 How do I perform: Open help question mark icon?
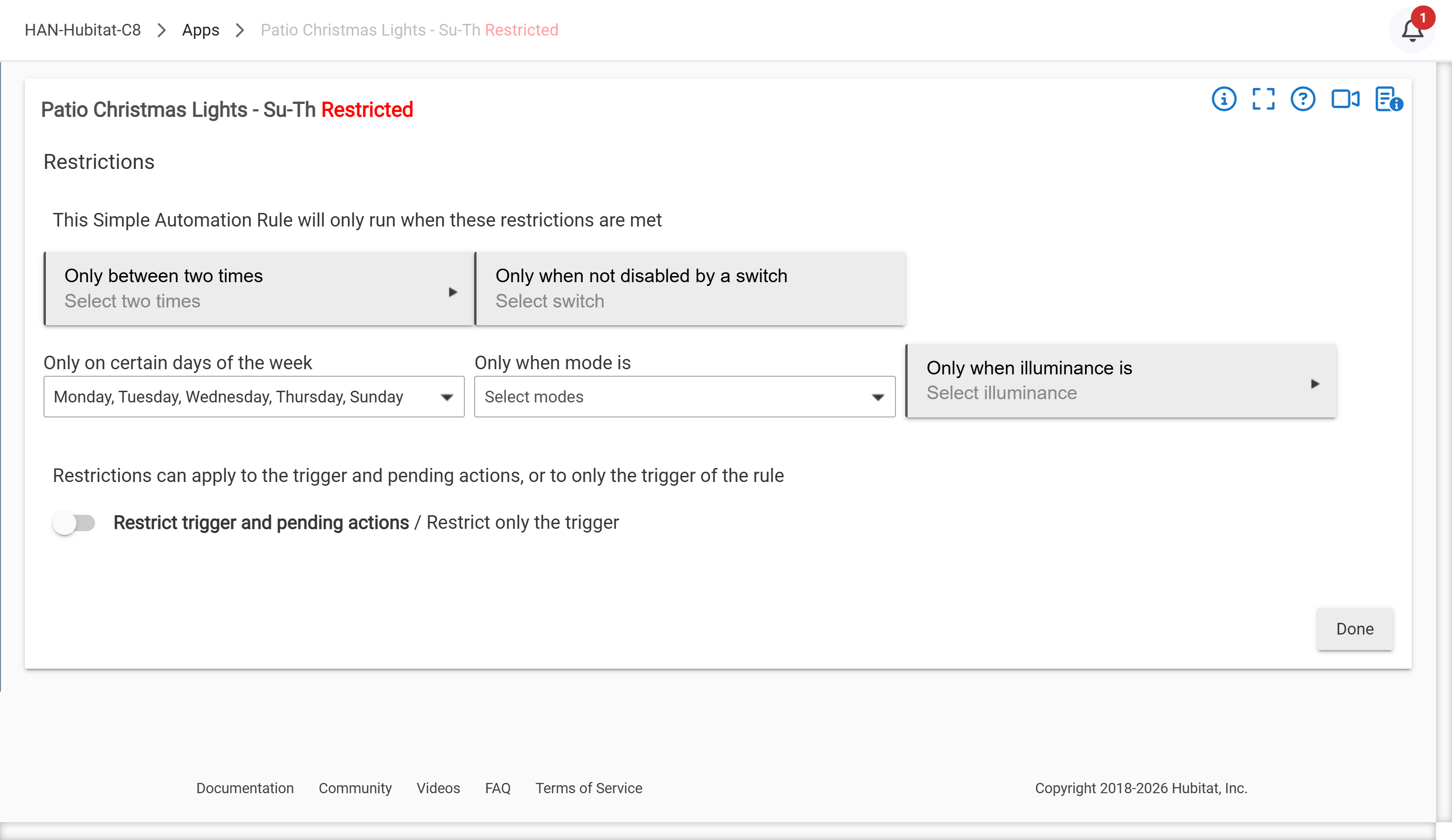[x=1302, y=99]
